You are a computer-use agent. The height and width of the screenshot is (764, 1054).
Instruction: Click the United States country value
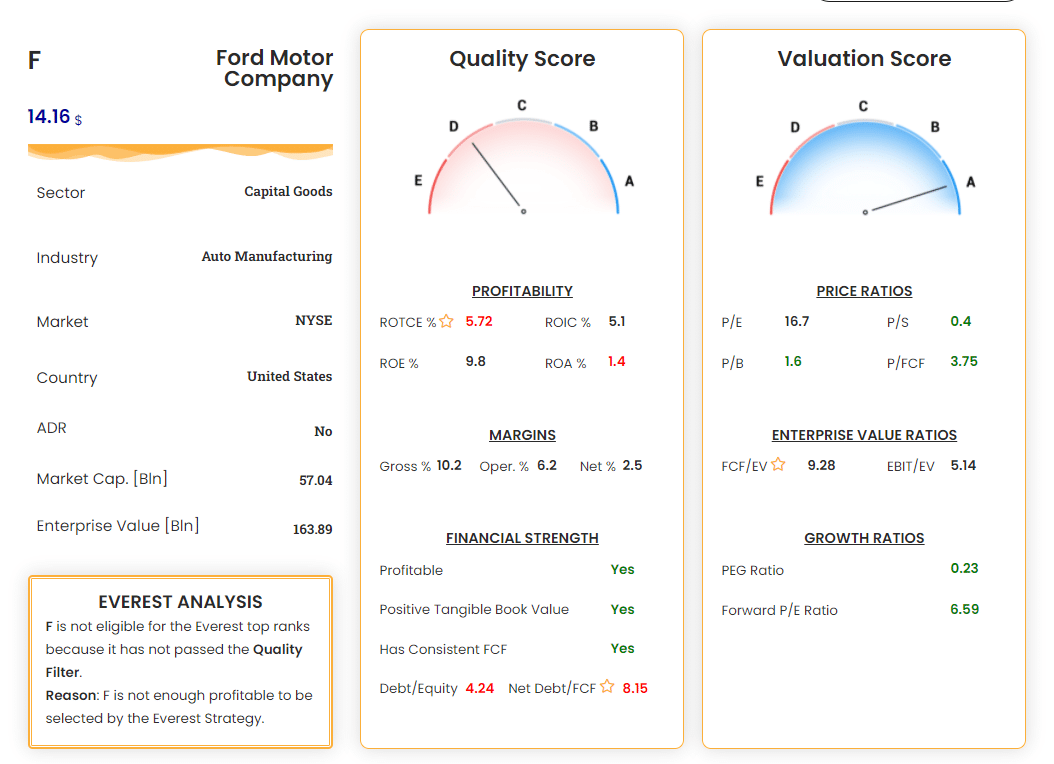click(x=290, y=376)
